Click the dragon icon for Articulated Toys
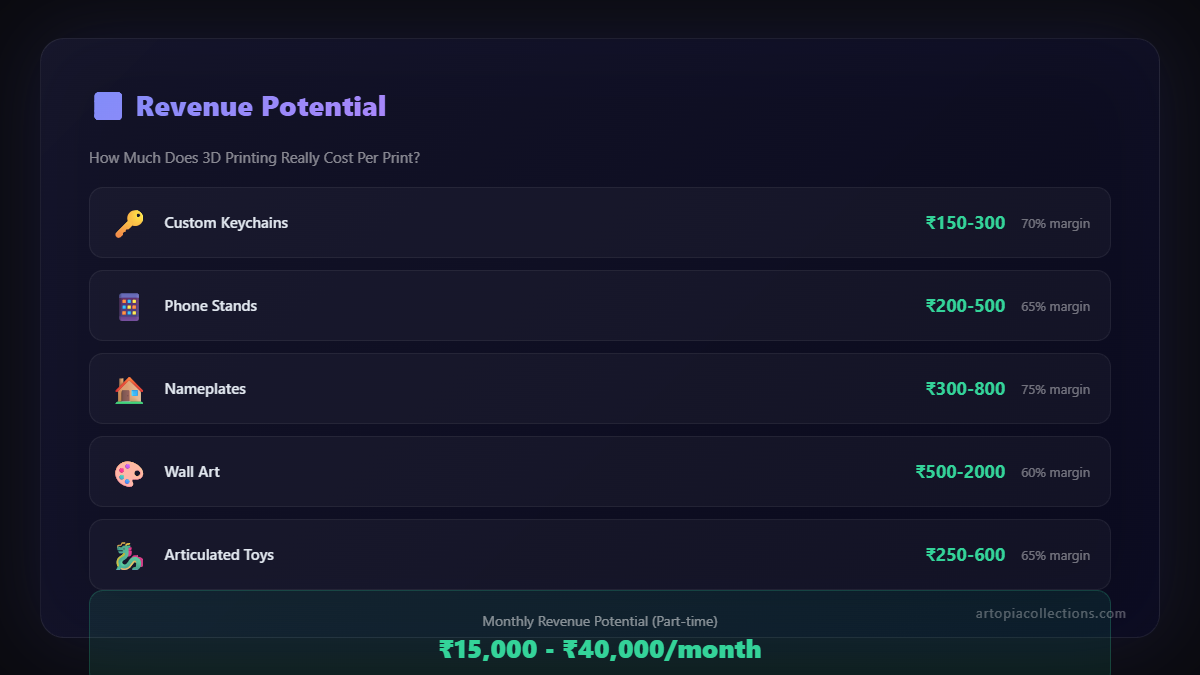Screen dimensions: 1200x675 pyautogui.click(x=129, y=555)
